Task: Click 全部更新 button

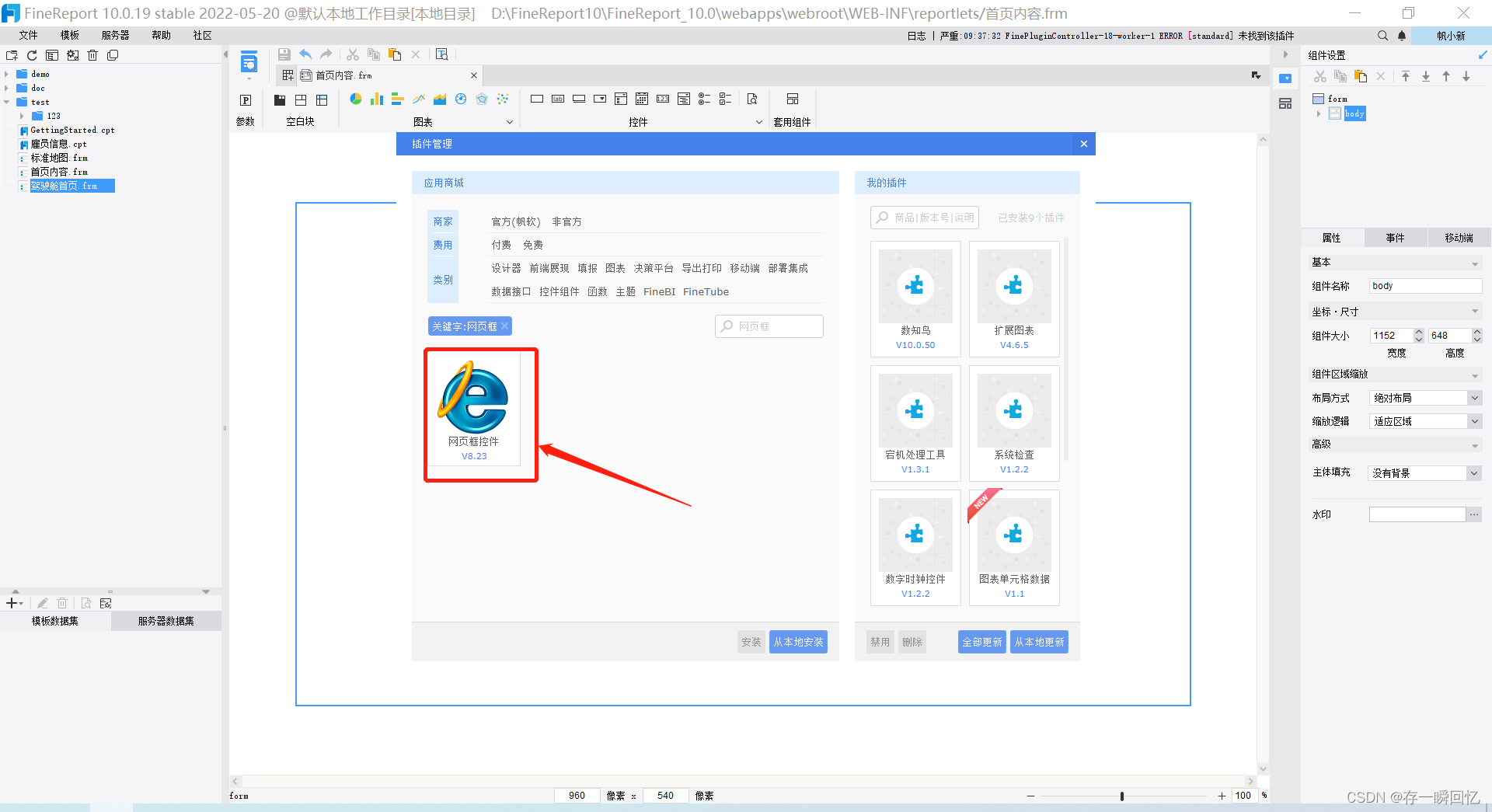Action: (982, 642)
